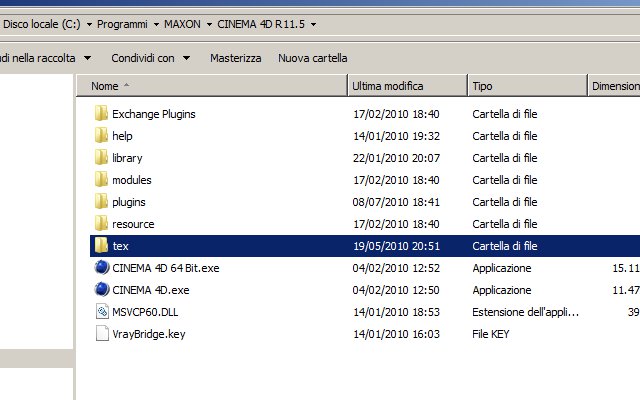The image size is (640, 400).
Task: Select the CINEMA 4D 64 Bit.exe file name
Action: pyautogui.click(x=166, y=268)
